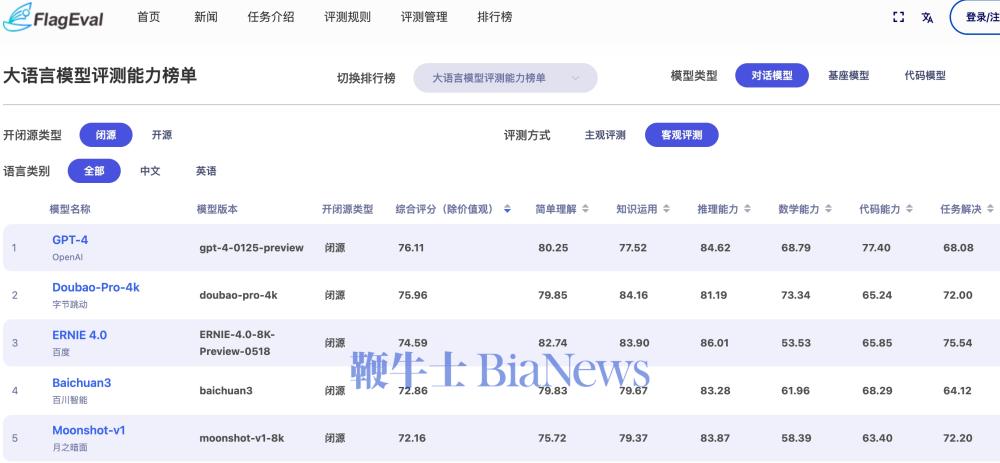Screen dimensions: 1000x463
Task: Select 主观评测 evaluation method
Action: point(605,135)
